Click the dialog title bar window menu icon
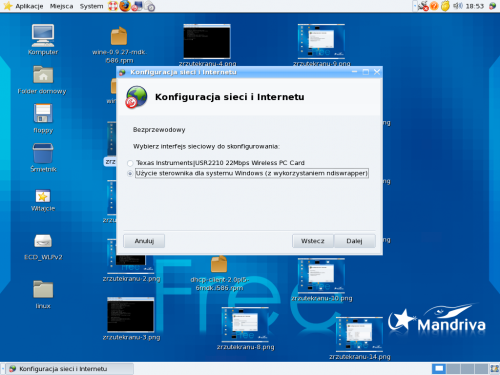This screenshot has height=375, width=500. tap(122, 72)
